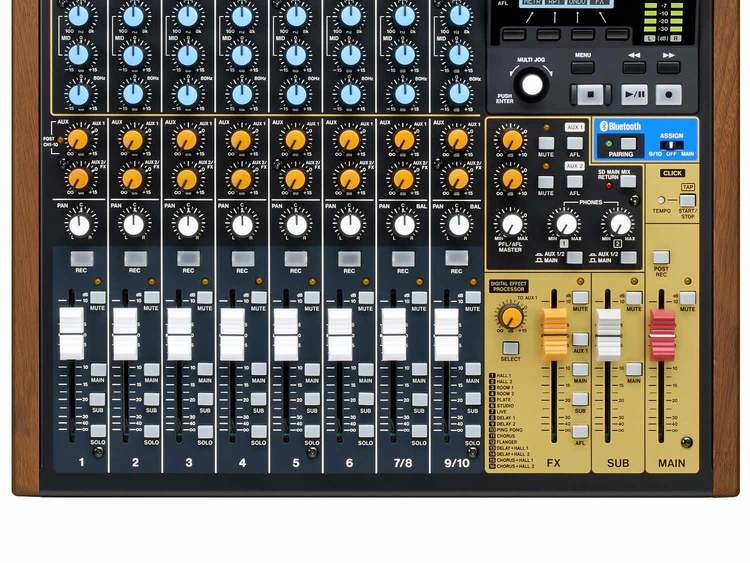Click the AUX 1 master level knob
Viewport: 750px width, 563px height.
(512, 141)
